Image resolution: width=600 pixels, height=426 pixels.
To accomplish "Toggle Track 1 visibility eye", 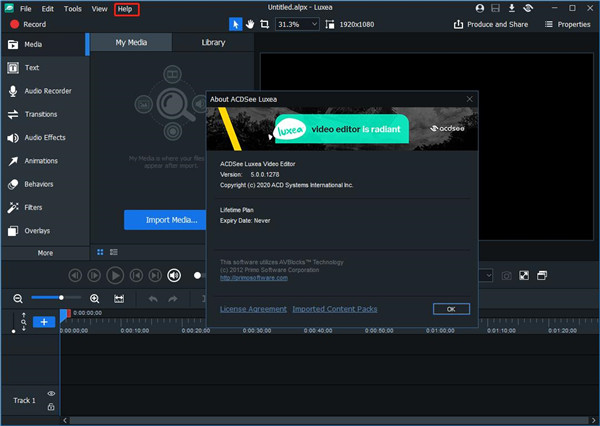I will 51,393.
